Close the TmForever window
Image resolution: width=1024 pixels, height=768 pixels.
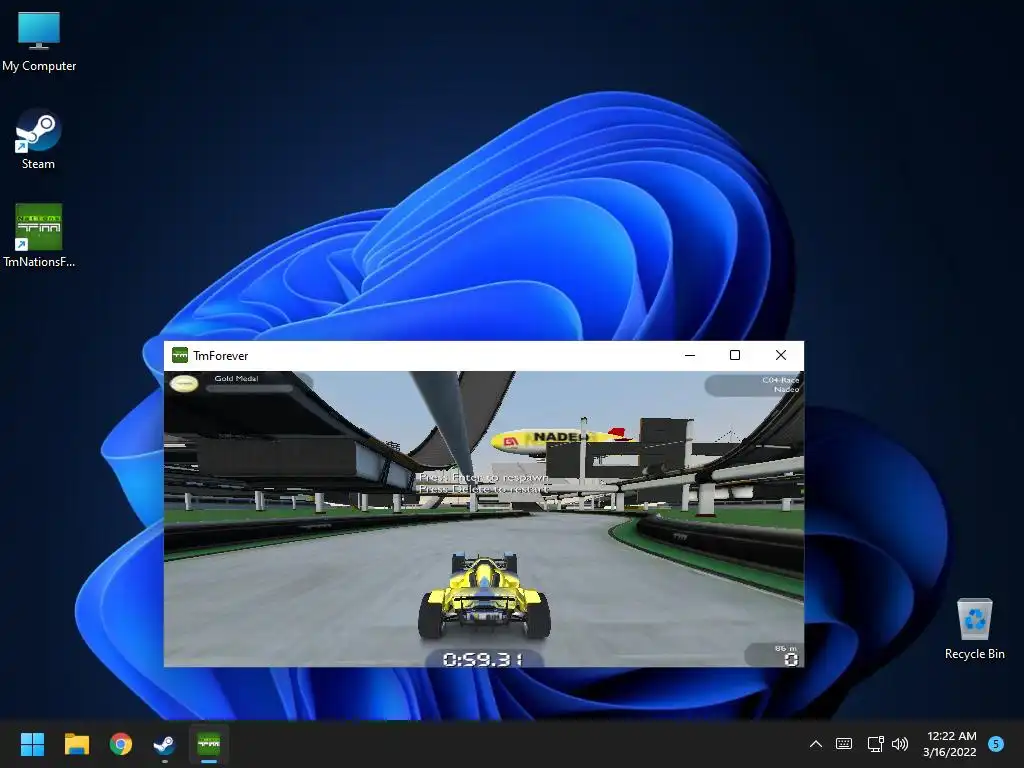781,355
